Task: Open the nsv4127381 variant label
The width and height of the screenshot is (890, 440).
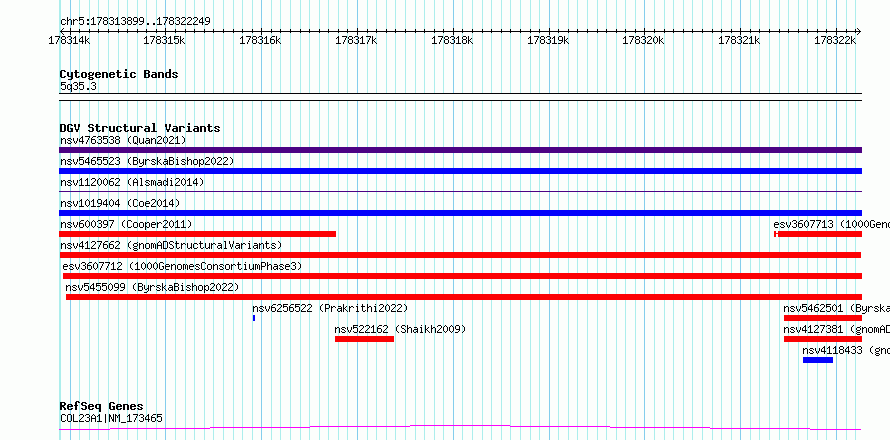Action: 837,329
